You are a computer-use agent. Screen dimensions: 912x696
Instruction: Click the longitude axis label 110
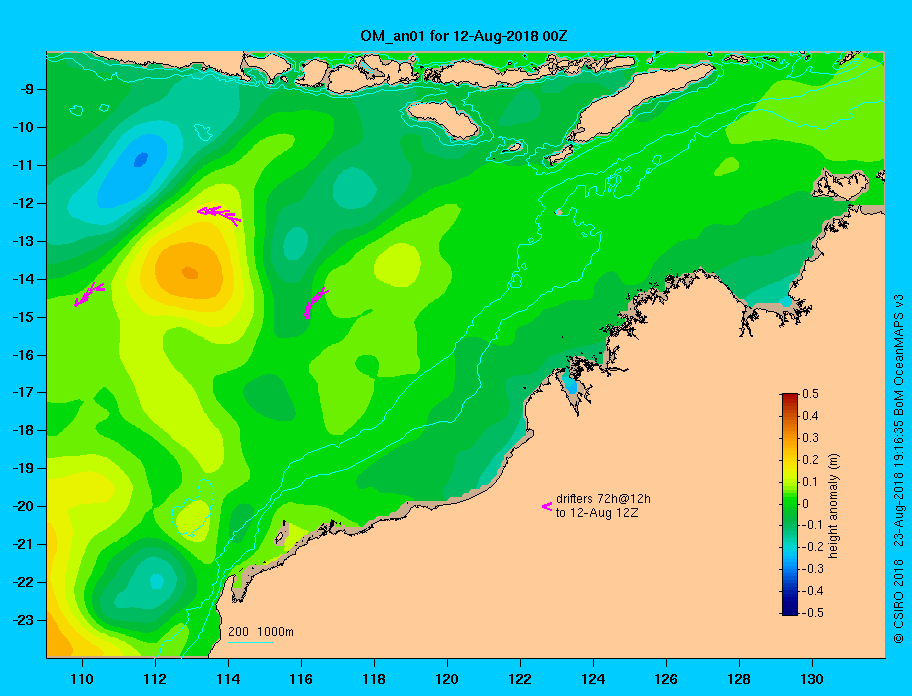[82, 679]
